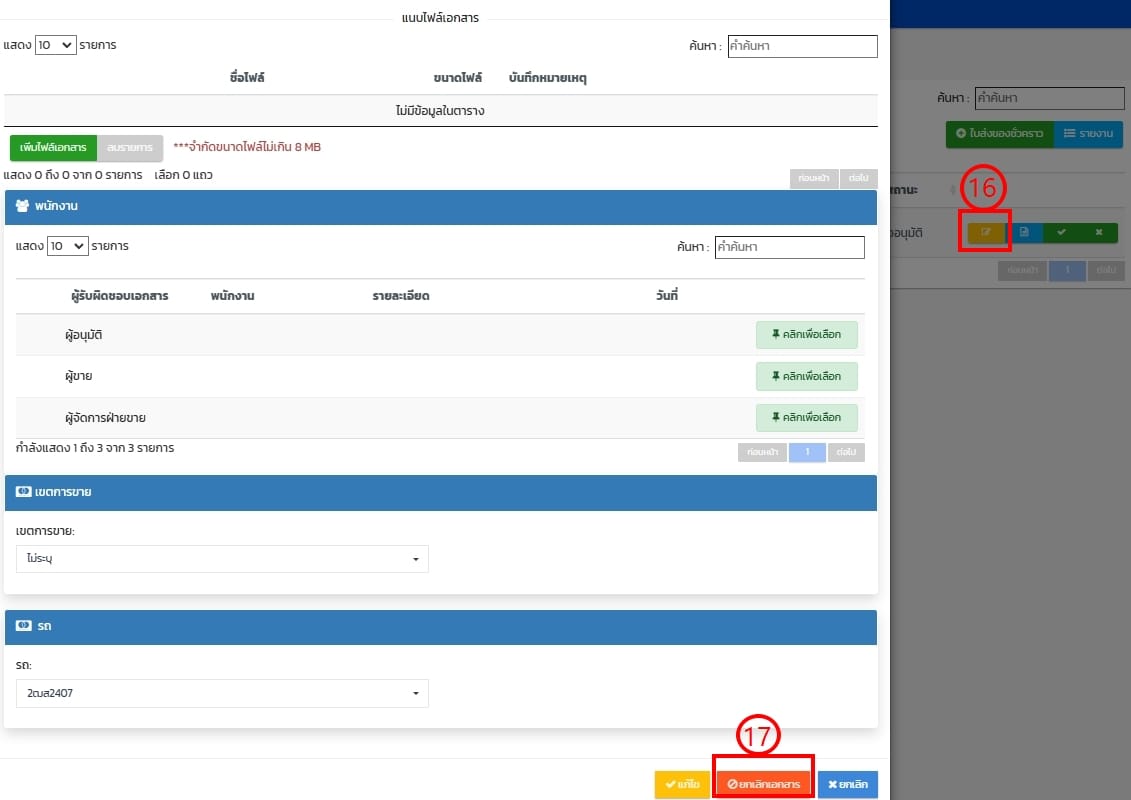Screen dimensions: 1131x800
Task: Click the green checkmark approve icon
Action: 1061,232
